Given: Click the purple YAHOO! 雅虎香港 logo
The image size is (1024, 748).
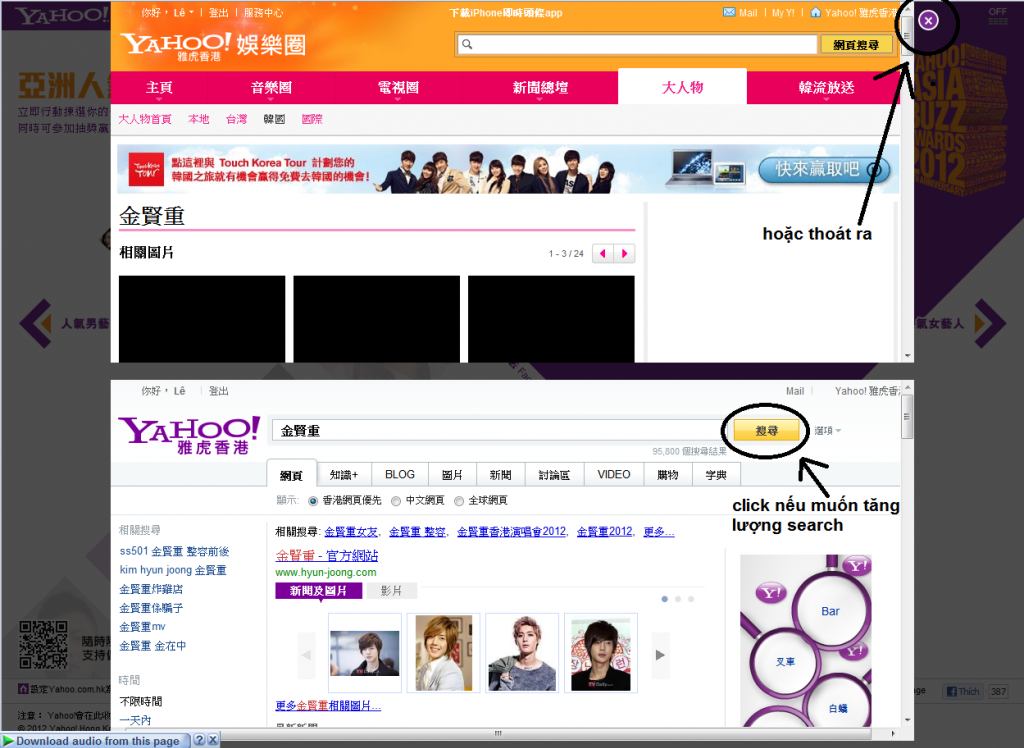Looking at the screenshot, I should coord(189,435).
